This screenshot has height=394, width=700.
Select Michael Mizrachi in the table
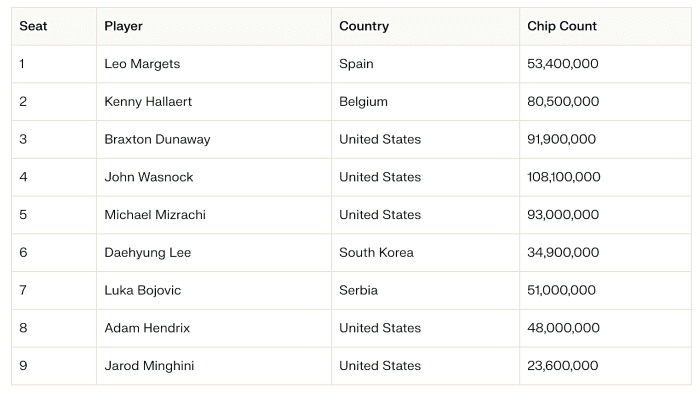(x=155, y=215)
